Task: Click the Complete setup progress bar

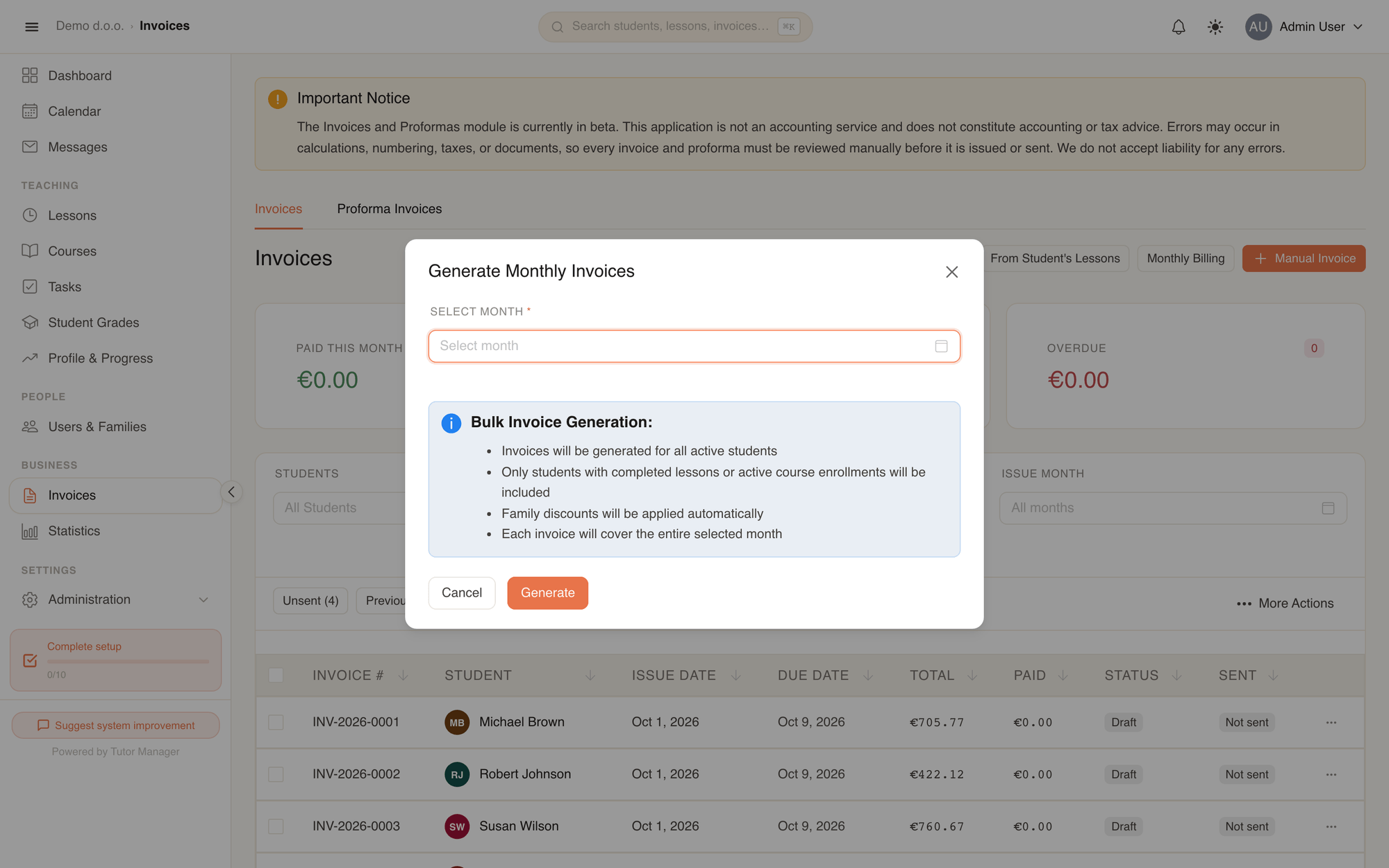Action: click(x=128, y=662)
